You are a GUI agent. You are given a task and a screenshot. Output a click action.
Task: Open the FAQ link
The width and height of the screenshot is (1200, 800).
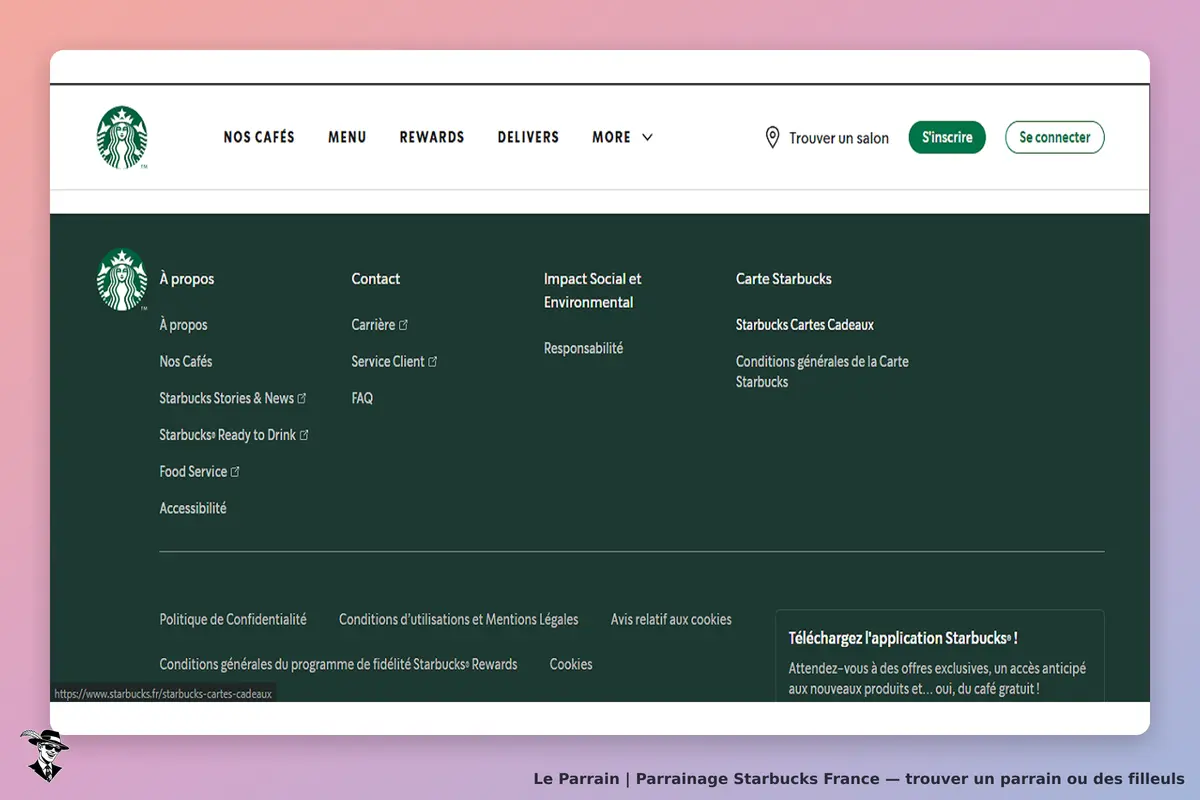(x=362, y=398)
